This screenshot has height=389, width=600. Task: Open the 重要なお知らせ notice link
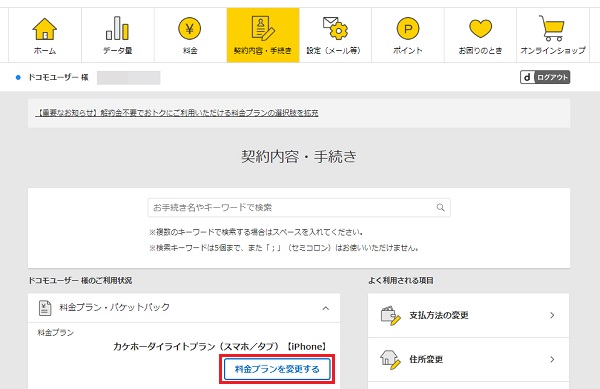(177, 113)
